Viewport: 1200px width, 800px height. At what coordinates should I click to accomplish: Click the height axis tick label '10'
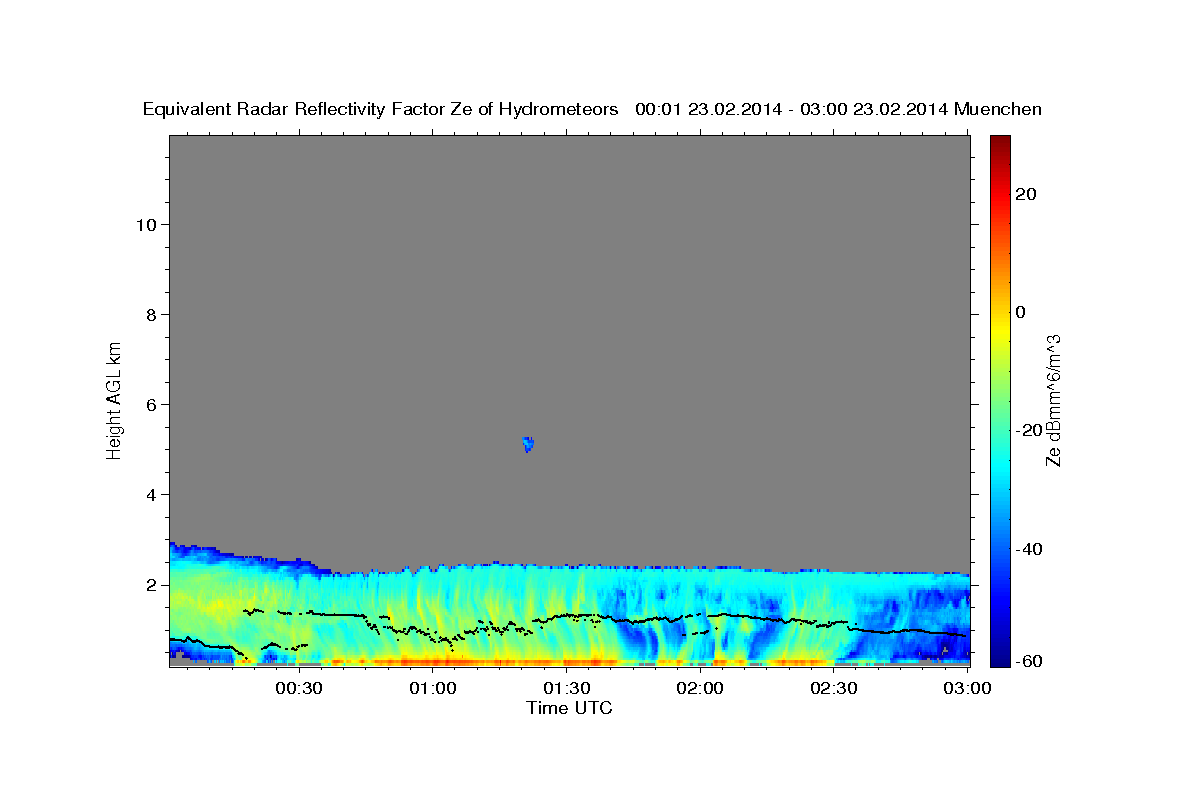pyautogui.click(x=146, y=224)
